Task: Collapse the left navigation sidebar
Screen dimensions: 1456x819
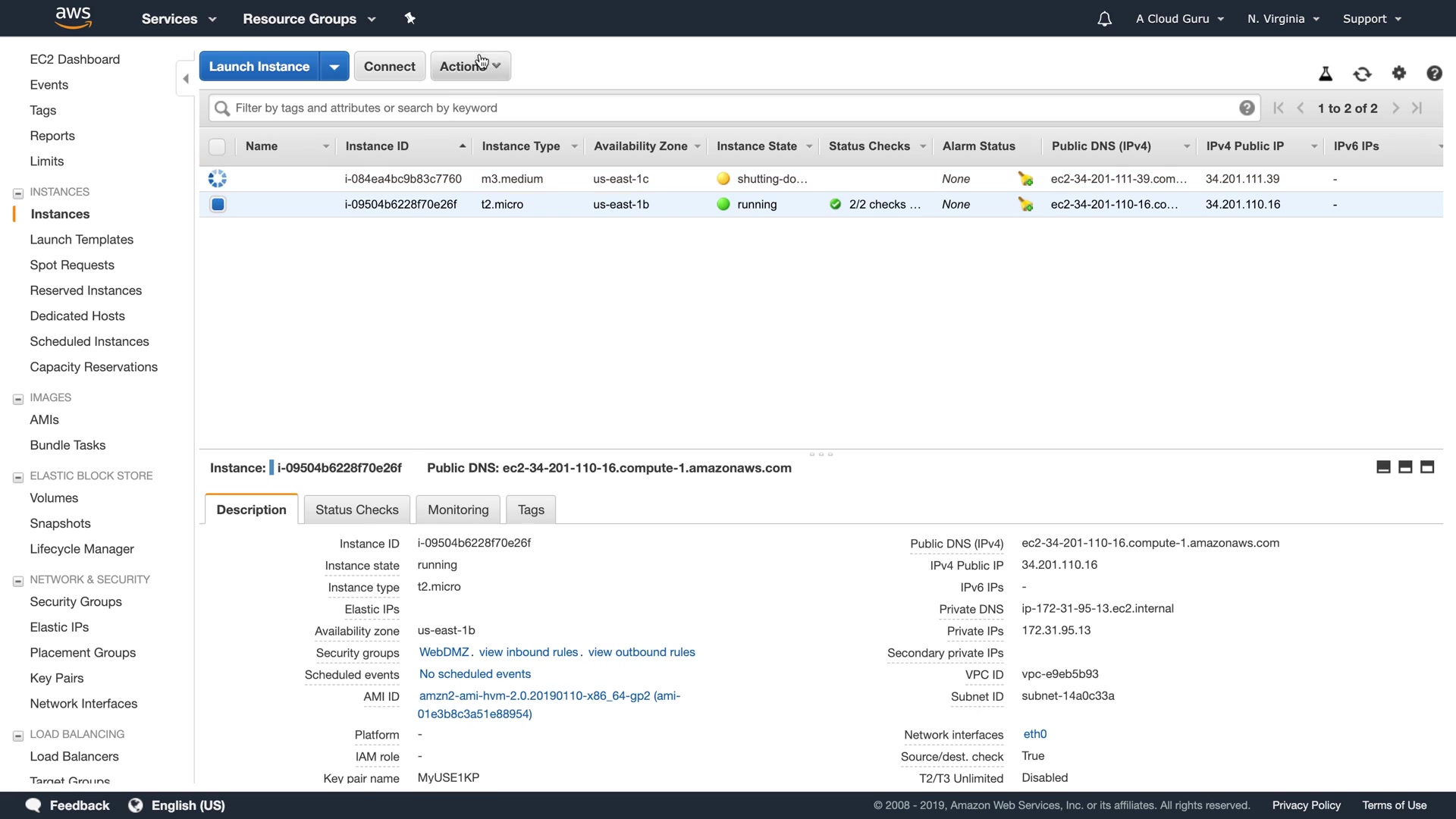Action: pos(186,78)
